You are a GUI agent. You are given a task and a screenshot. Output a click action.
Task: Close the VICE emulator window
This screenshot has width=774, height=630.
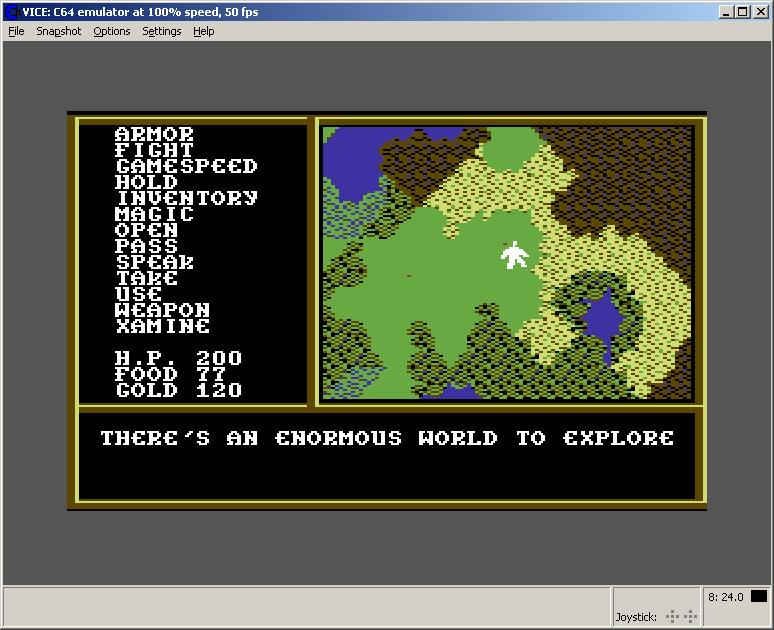pyautogui.click(x=761, y=12)
